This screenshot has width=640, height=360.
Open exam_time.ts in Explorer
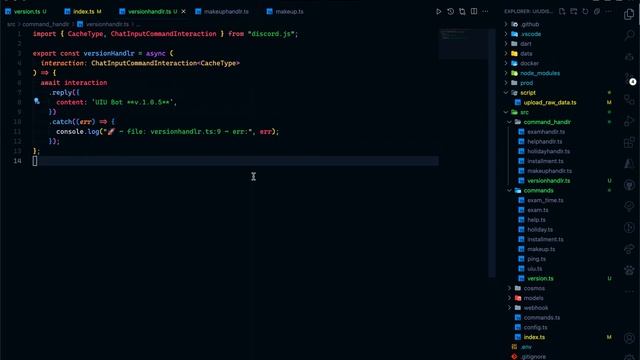coord(545,200)
